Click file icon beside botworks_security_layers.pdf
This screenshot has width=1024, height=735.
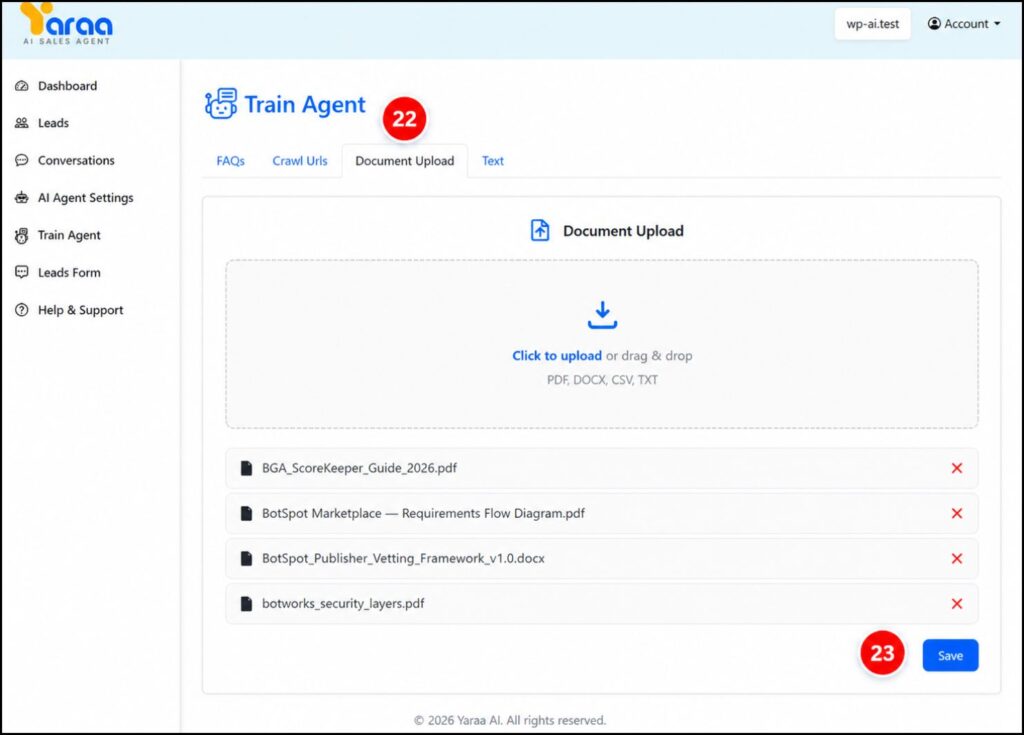[246, 604]
